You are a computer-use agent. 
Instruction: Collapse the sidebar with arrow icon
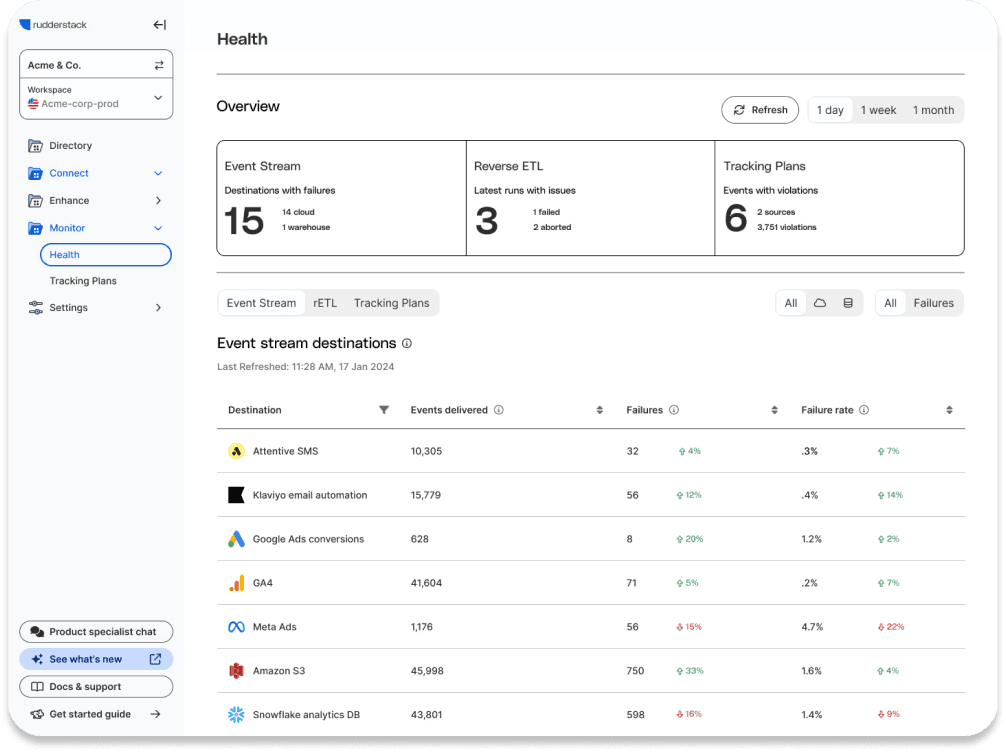point(160,24)
